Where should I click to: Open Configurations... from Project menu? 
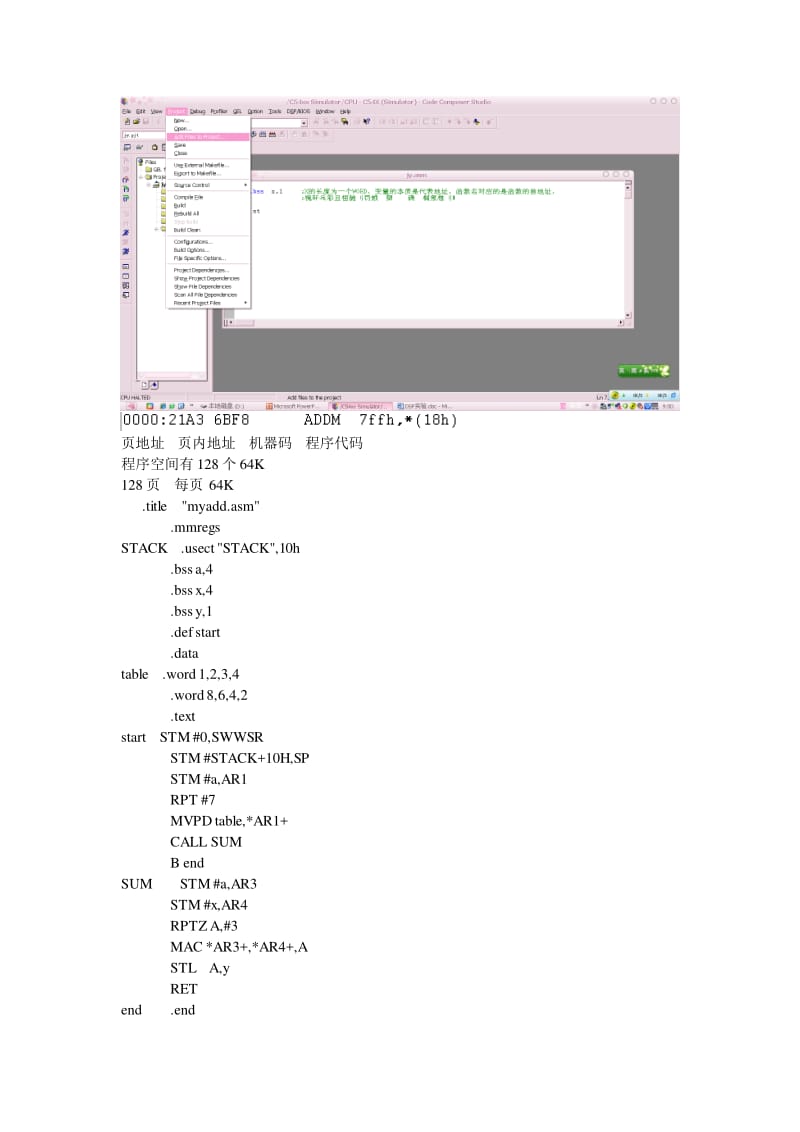click(208, 242)
